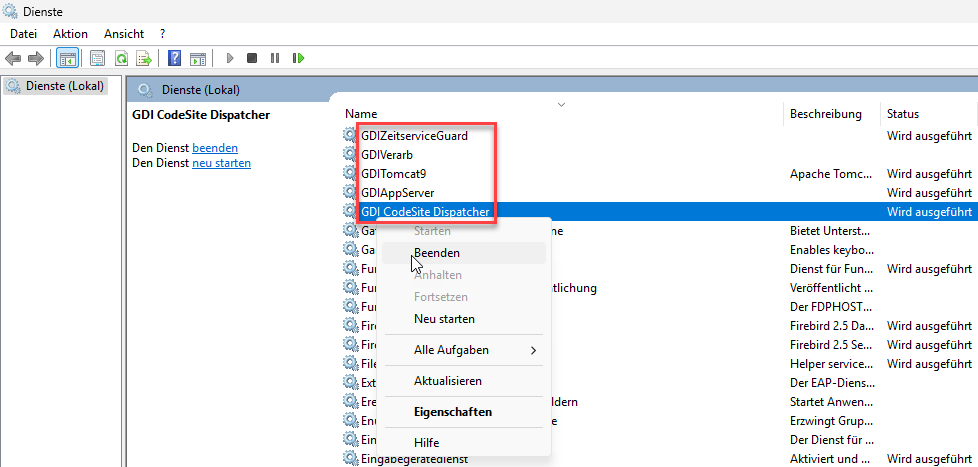Viewport: 978px width, 467px height.
Task: Choose Hilfe in the context menu
Action: (464, 443)
